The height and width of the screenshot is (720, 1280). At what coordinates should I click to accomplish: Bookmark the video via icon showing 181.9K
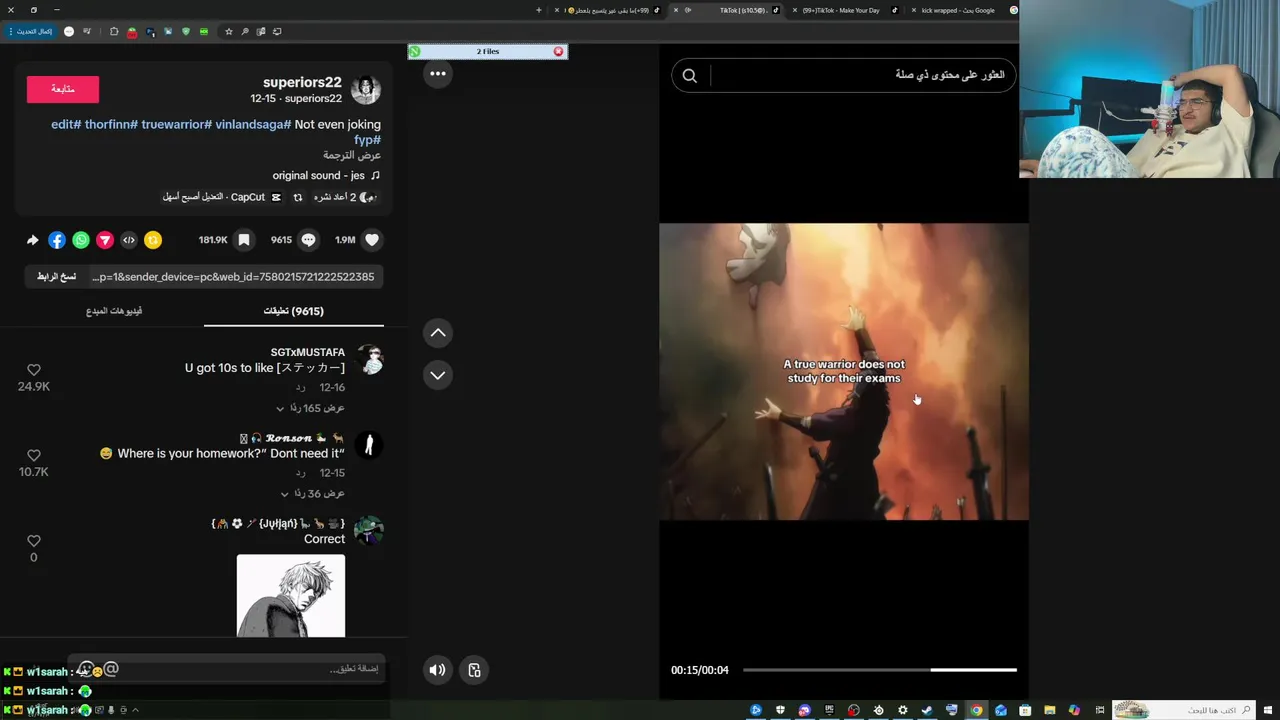(243, 240)
